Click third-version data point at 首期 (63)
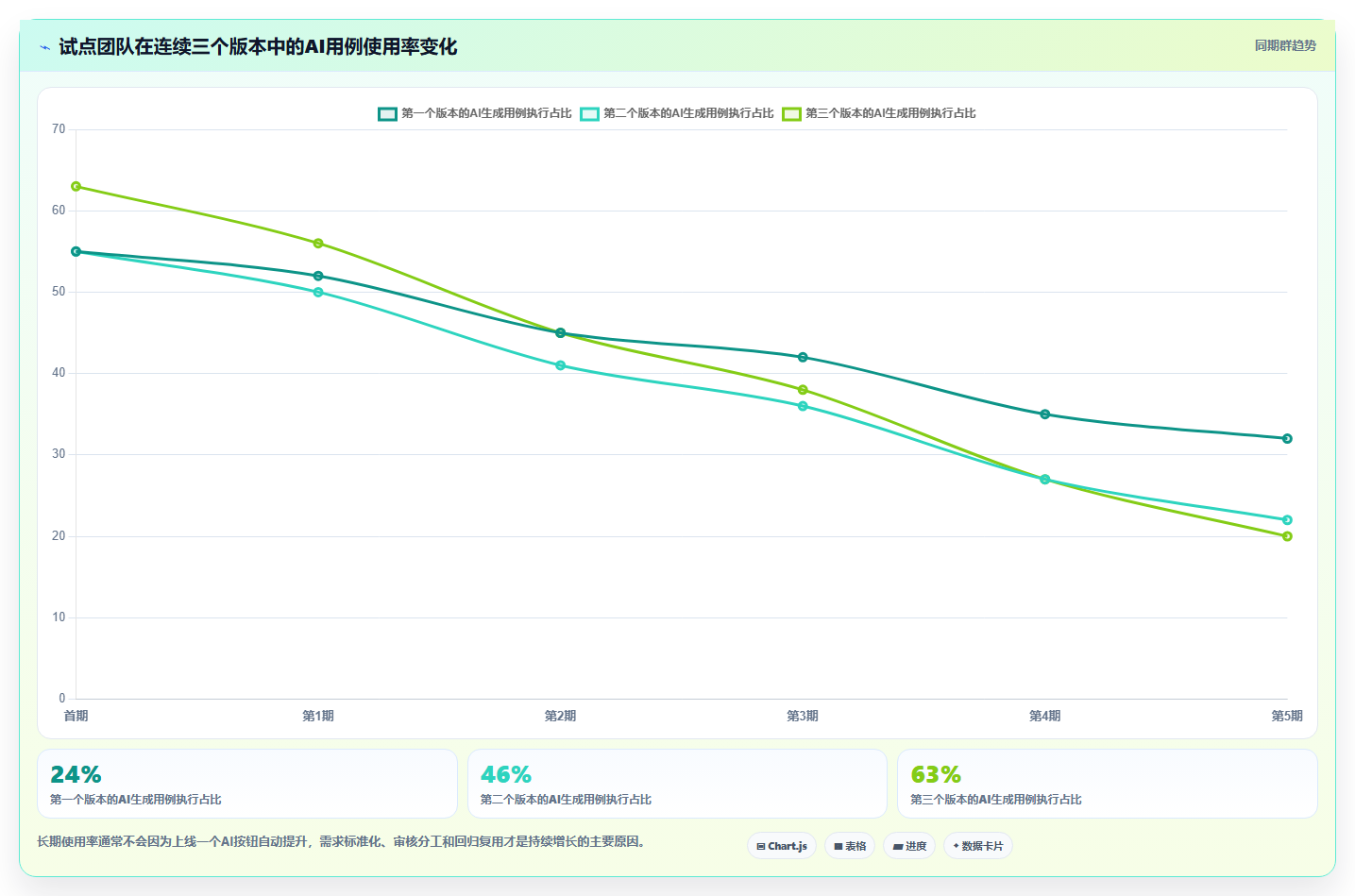Screen dimensions: 1355x896 76,186
